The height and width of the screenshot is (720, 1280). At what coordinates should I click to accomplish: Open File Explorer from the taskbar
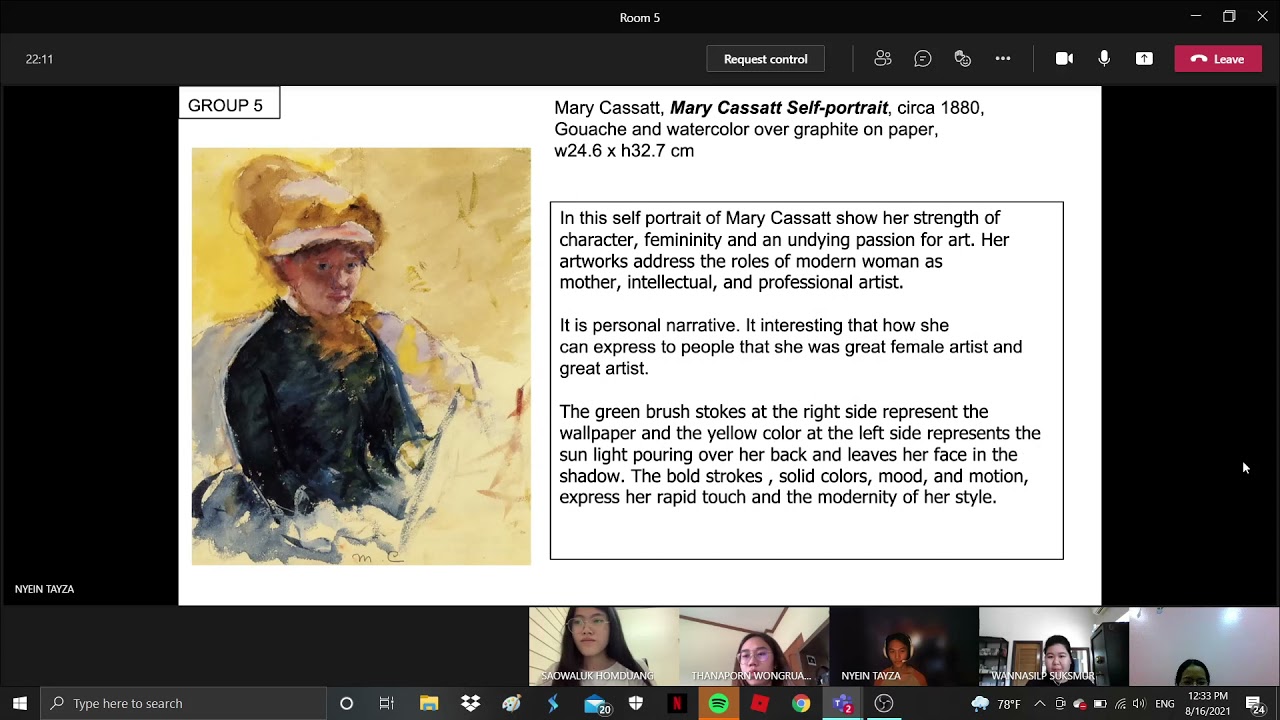coord(429,703)
